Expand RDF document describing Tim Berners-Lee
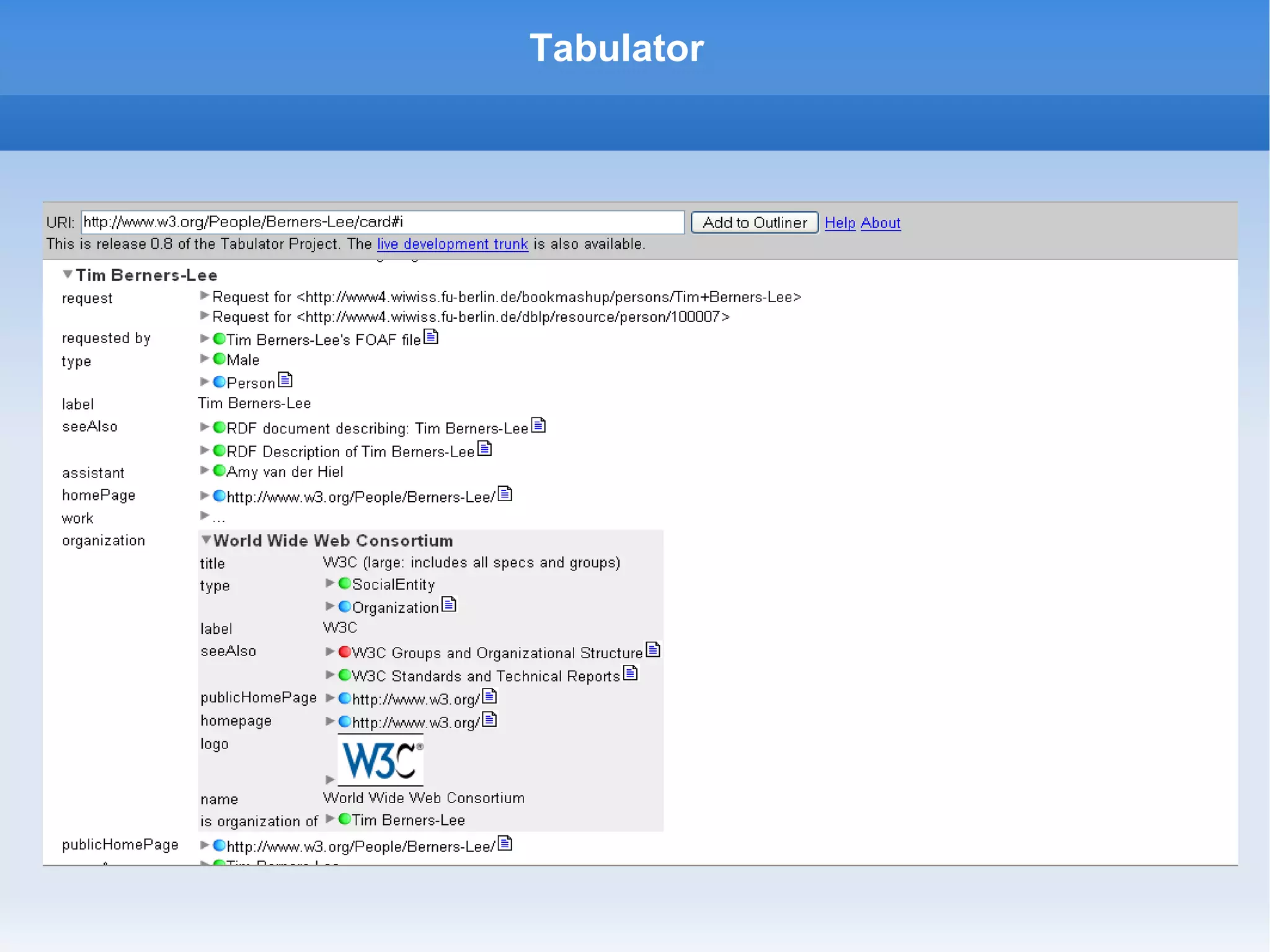The image size is (1270, 952). (x=204, y=427)
